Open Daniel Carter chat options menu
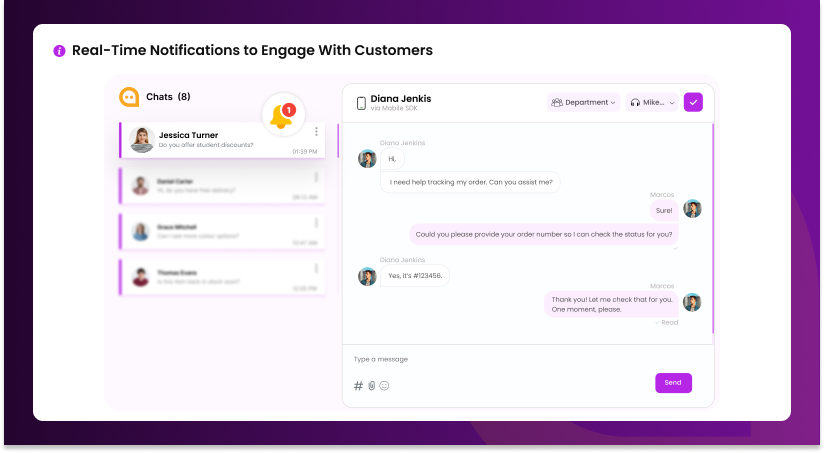This screenshot has width=824, height=453. [317, 177]
